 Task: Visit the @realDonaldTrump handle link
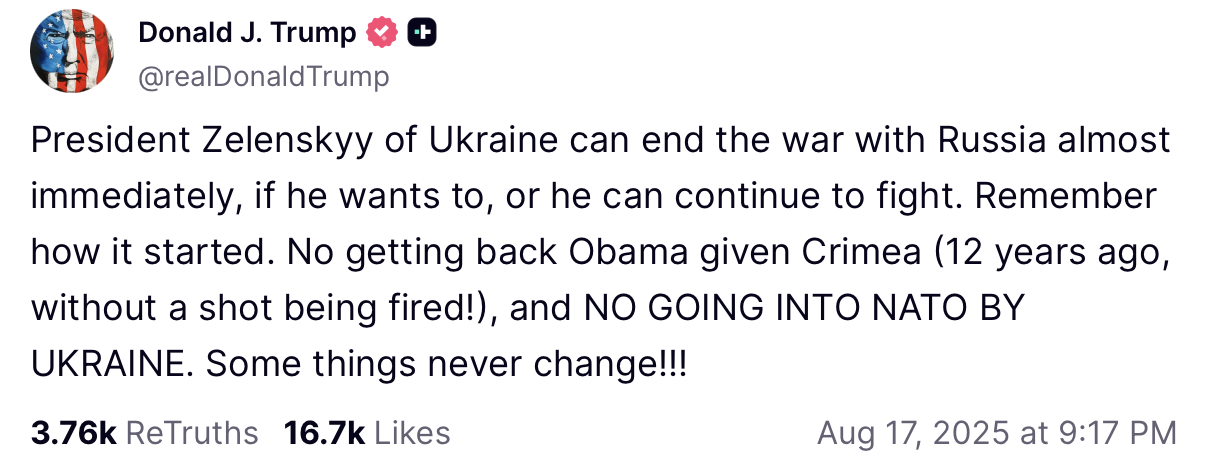pos(263,77)
